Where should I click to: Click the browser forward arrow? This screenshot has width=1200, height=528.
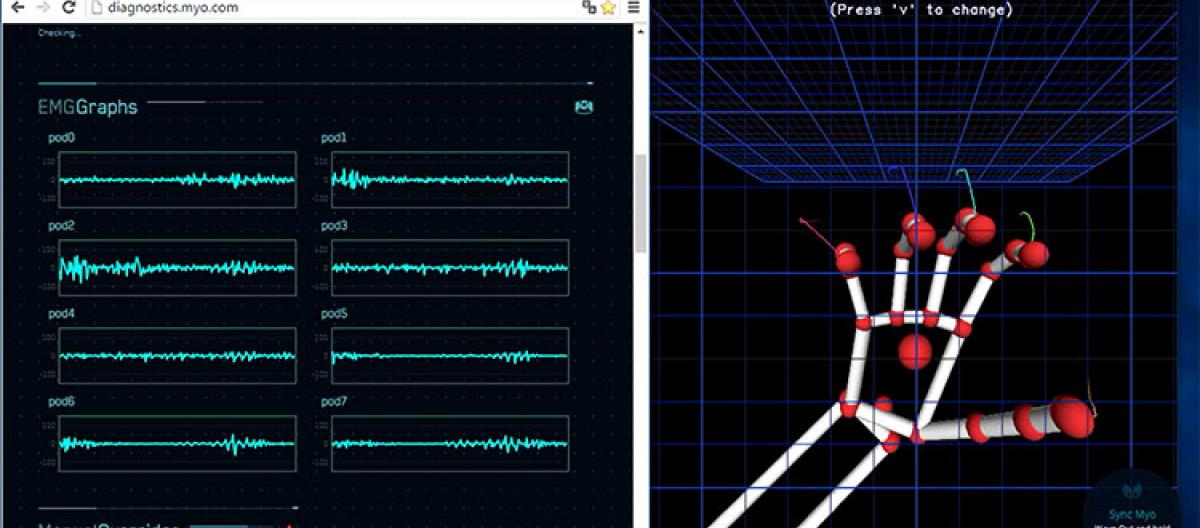click(x=42, y=7)
